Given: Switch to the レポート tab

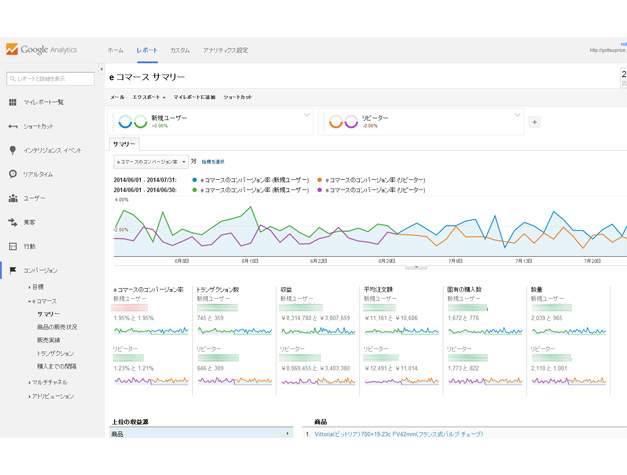Looking at the screenshot, I should point(147,50).
